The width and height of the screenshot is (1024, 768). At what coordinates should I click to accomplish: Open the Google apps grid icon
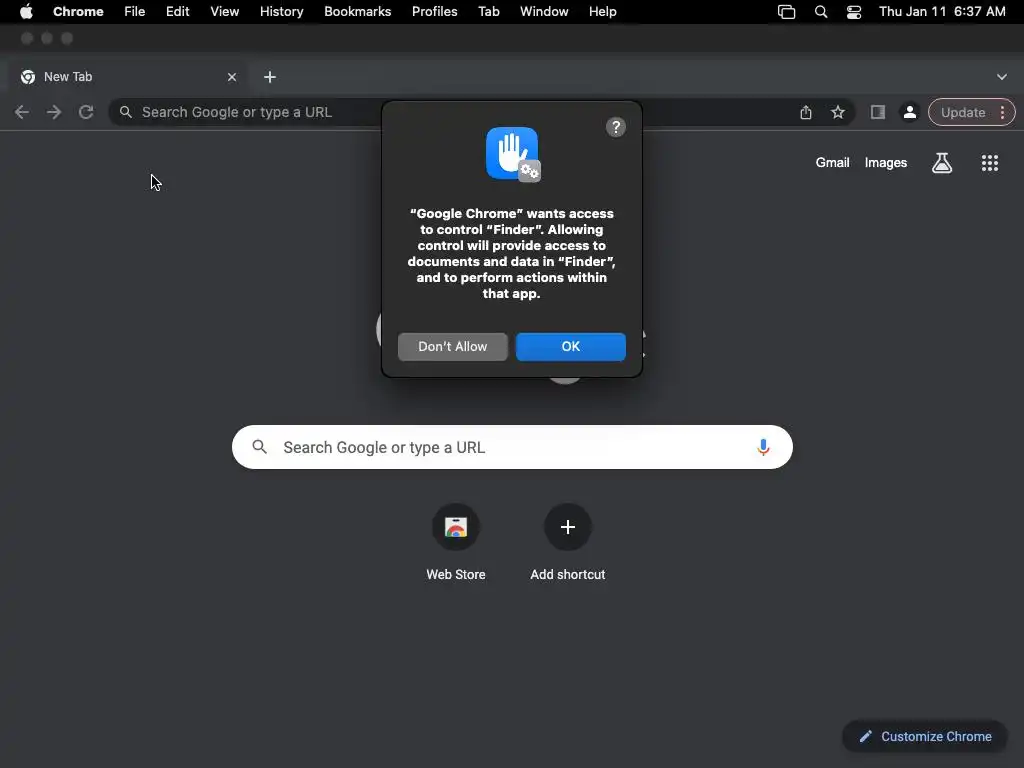tap(989, 163)
